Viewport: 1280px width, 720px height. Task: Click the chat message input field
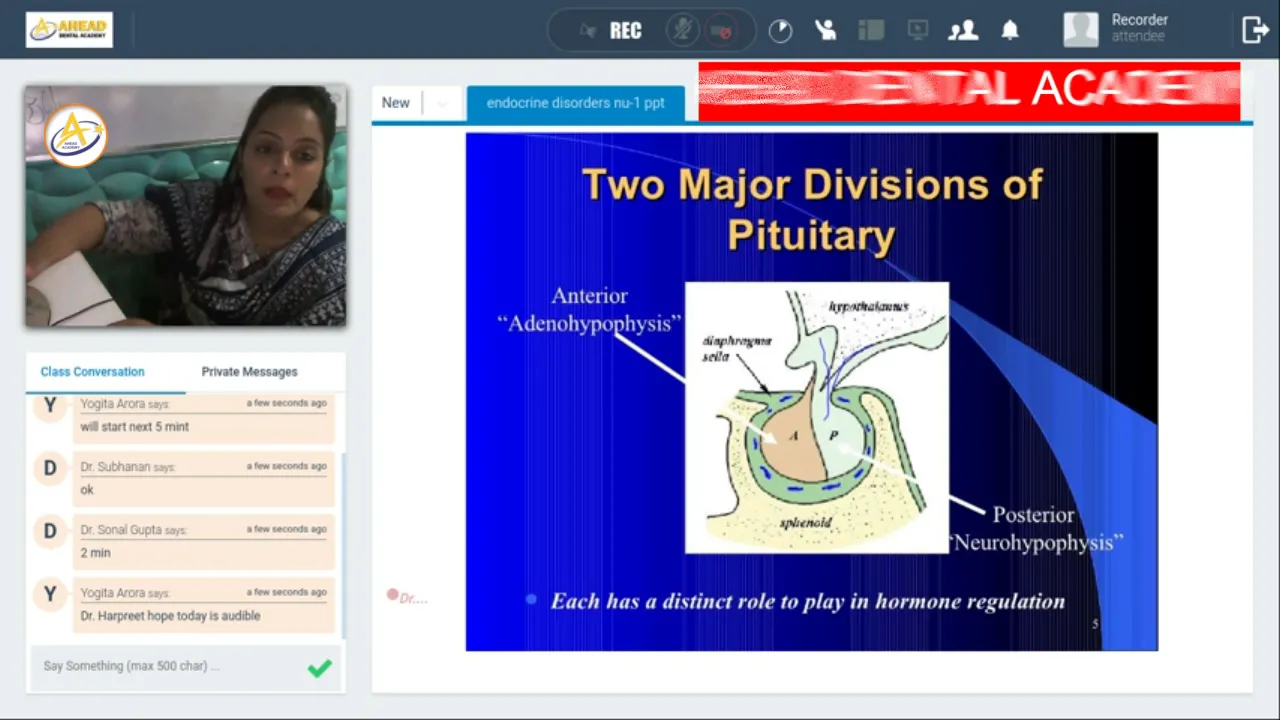pyautogui.click(x=170, y=666)
